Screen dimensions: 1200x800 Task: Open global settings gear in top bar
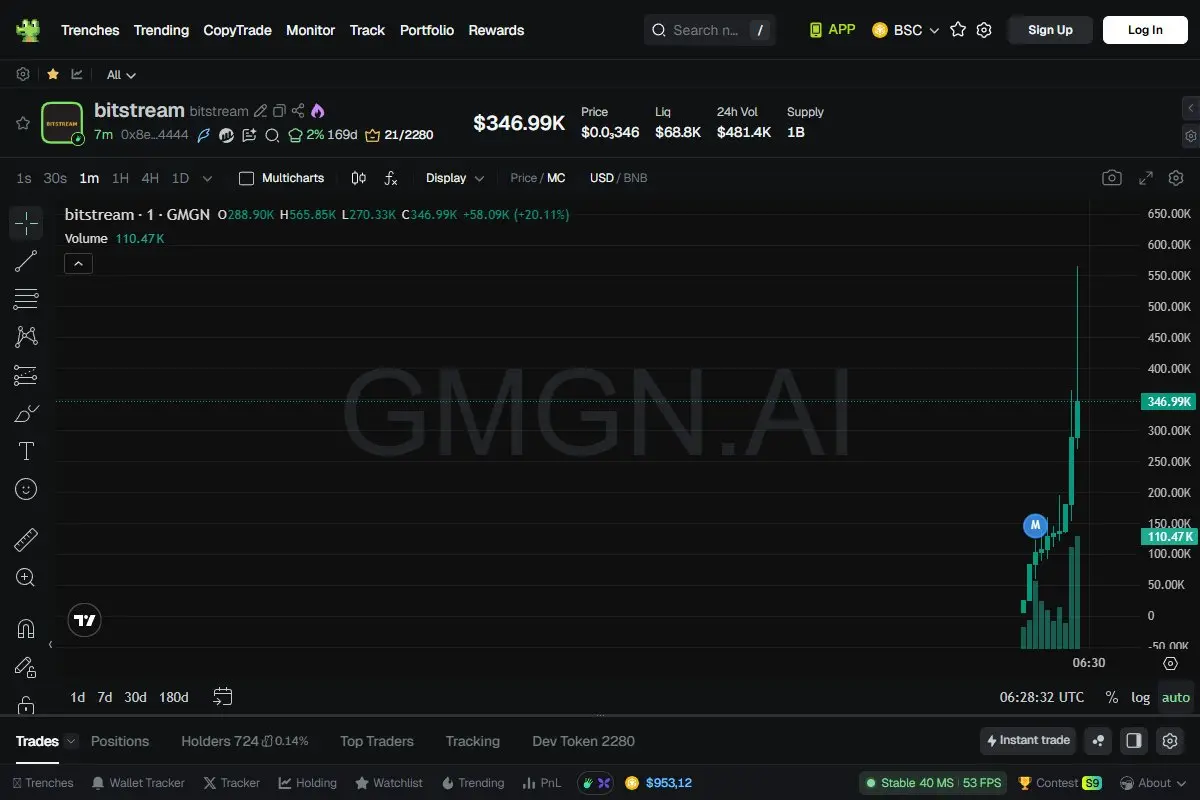[x=984, y=30]
